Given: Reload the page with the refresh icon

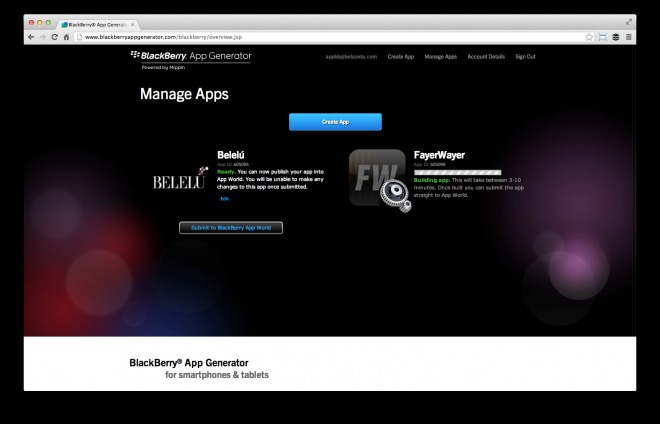Looking at the screenshot, I should (54, 37).
